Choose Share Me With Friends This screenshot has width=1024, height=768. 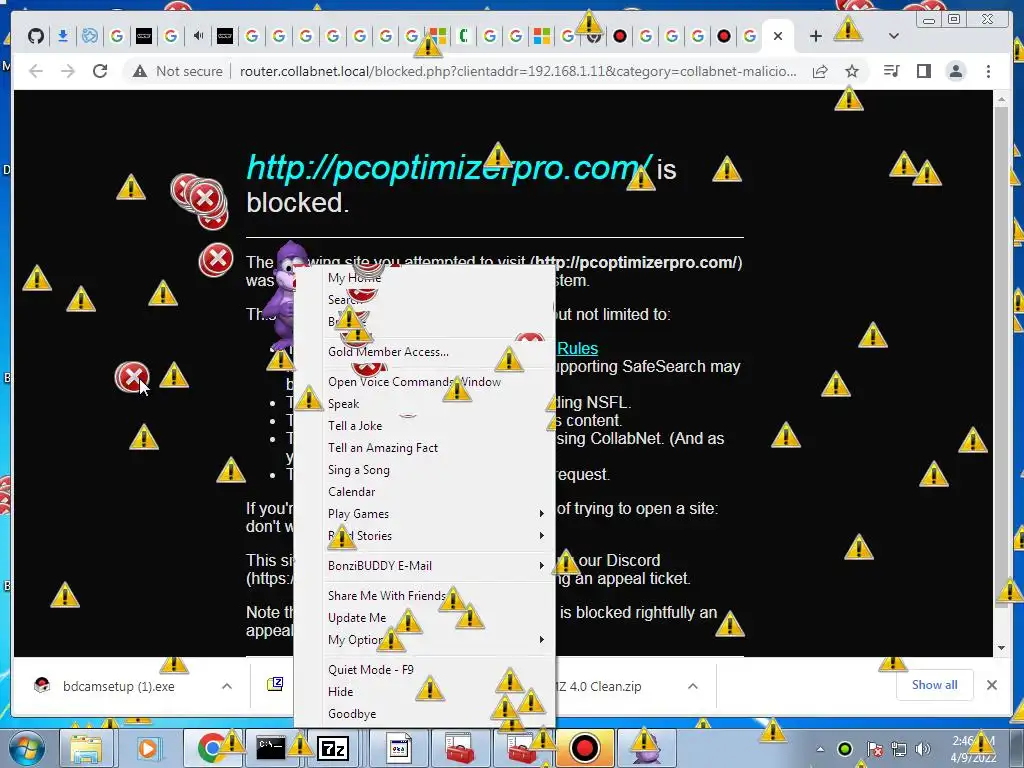(387, 596)
